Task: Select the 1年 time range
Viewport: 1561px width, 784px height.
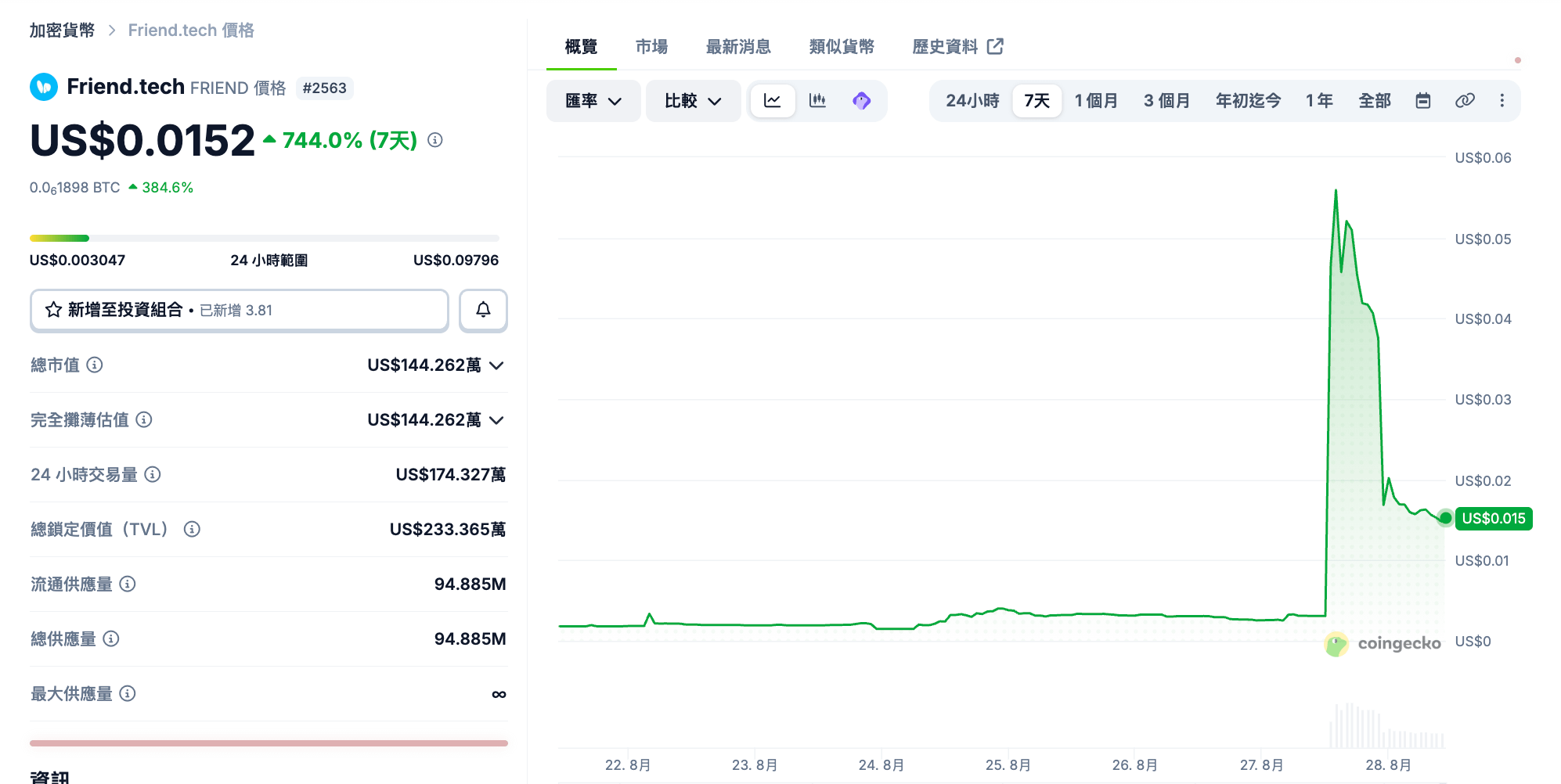Action: point(1320,101)
